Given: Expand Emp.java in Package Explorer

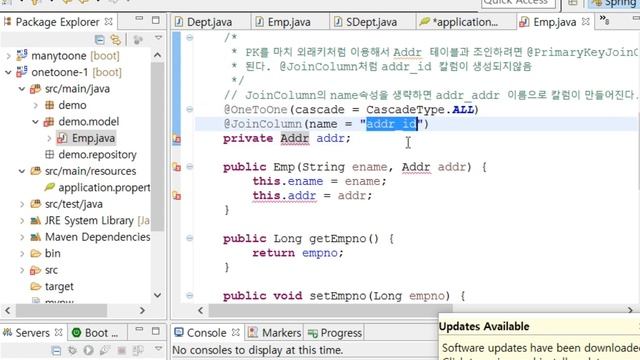Looking at the screenshot, I should point(49,138).
